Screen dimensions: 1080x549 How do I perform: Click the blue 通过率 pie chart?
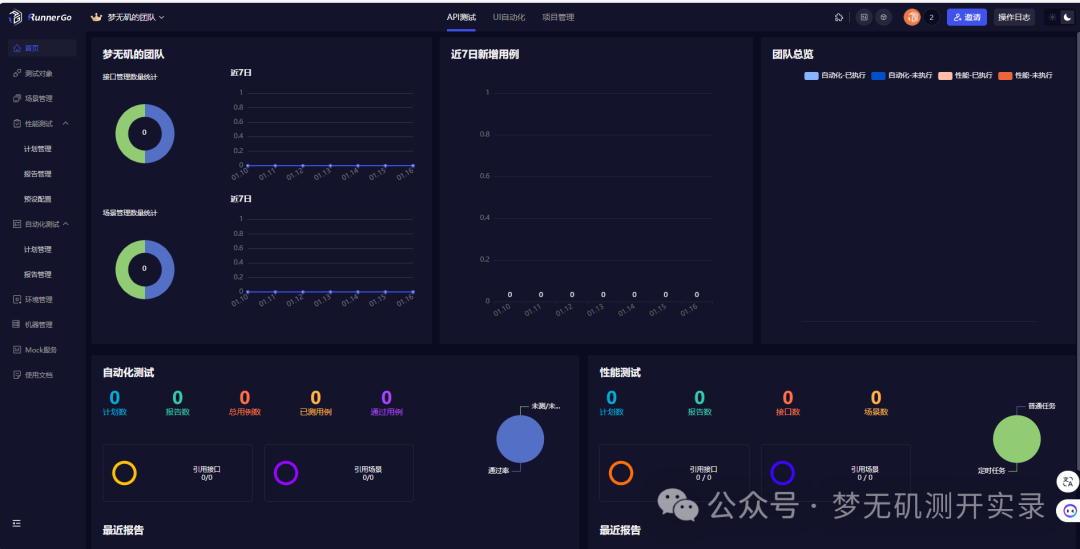click(520, 439)
